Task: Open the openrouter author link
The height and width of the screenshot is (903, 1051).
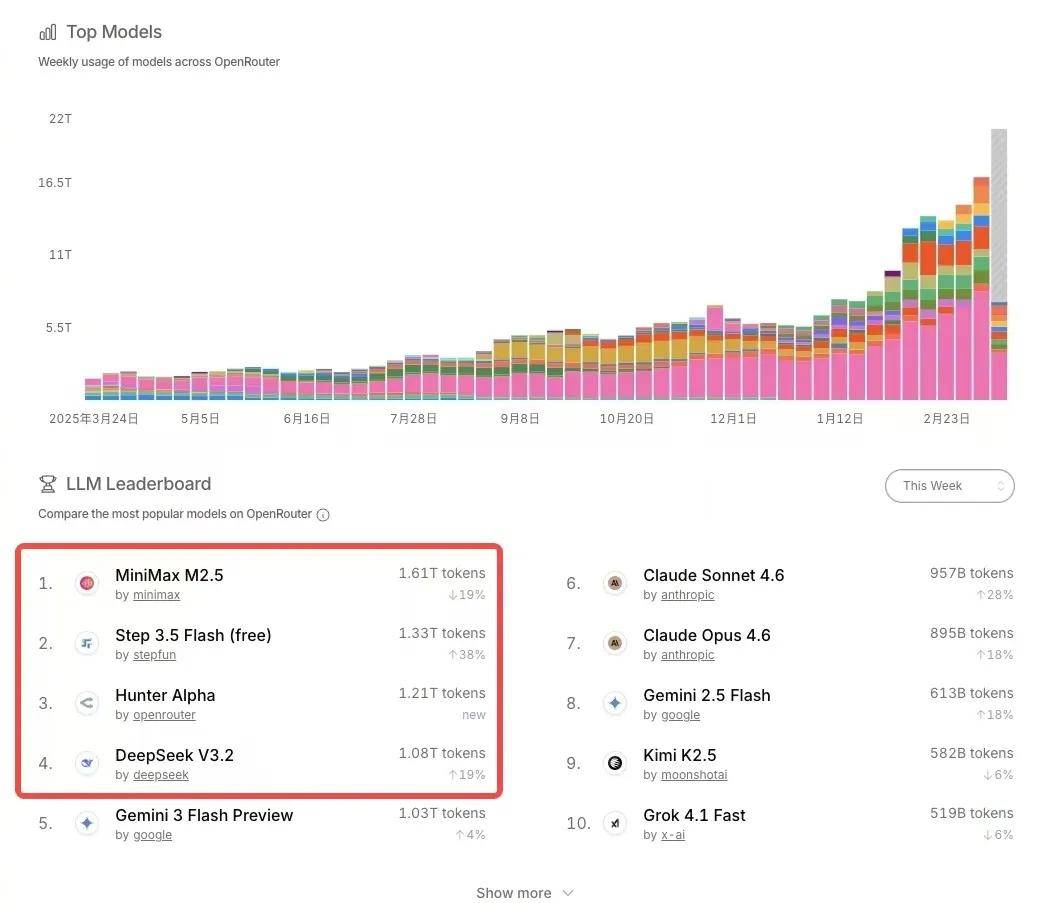Action: click(164, 715)
